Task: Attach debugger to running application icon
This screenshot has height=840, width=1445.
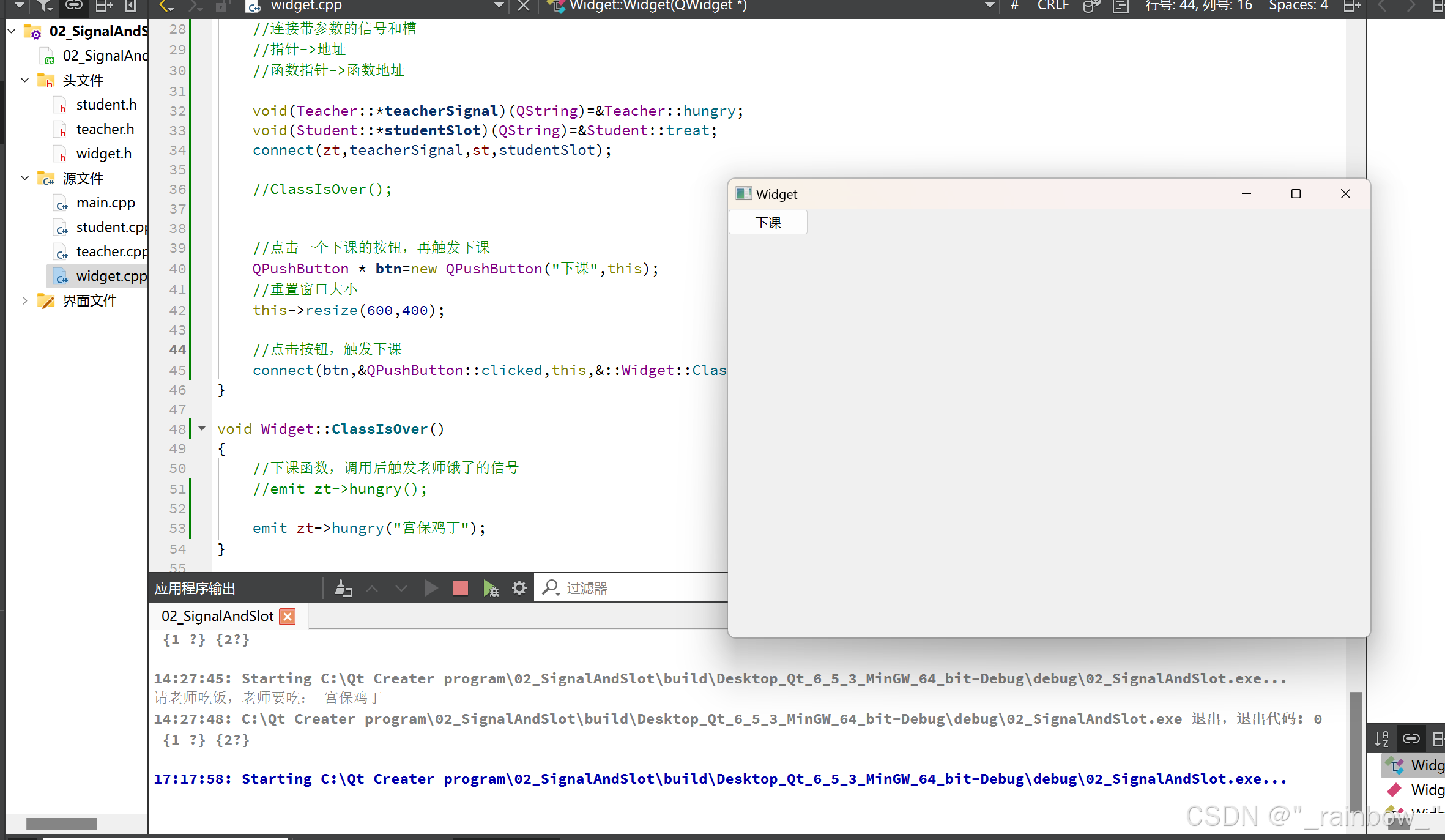Action: pos(490,588)
